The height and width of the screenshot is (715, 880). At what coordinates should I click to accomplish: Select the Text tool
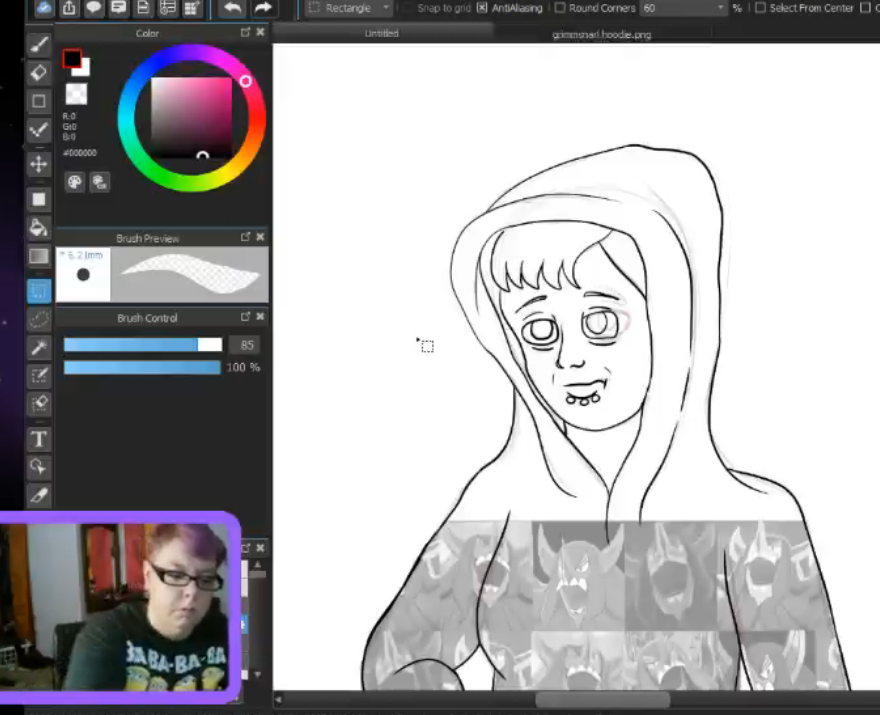[x=39, y=439]
